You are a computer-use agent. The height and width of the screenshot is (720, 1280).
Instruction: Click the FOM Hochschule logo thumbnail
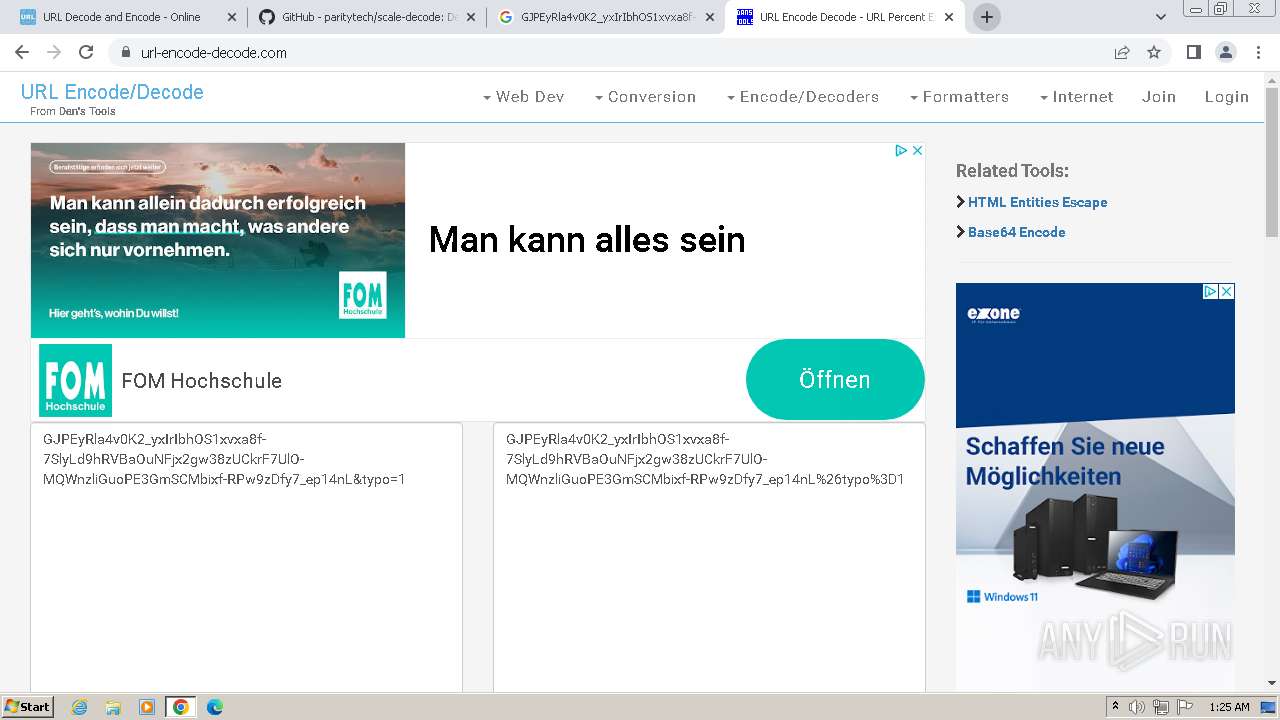pyautogui.click(x=76, y=380)
